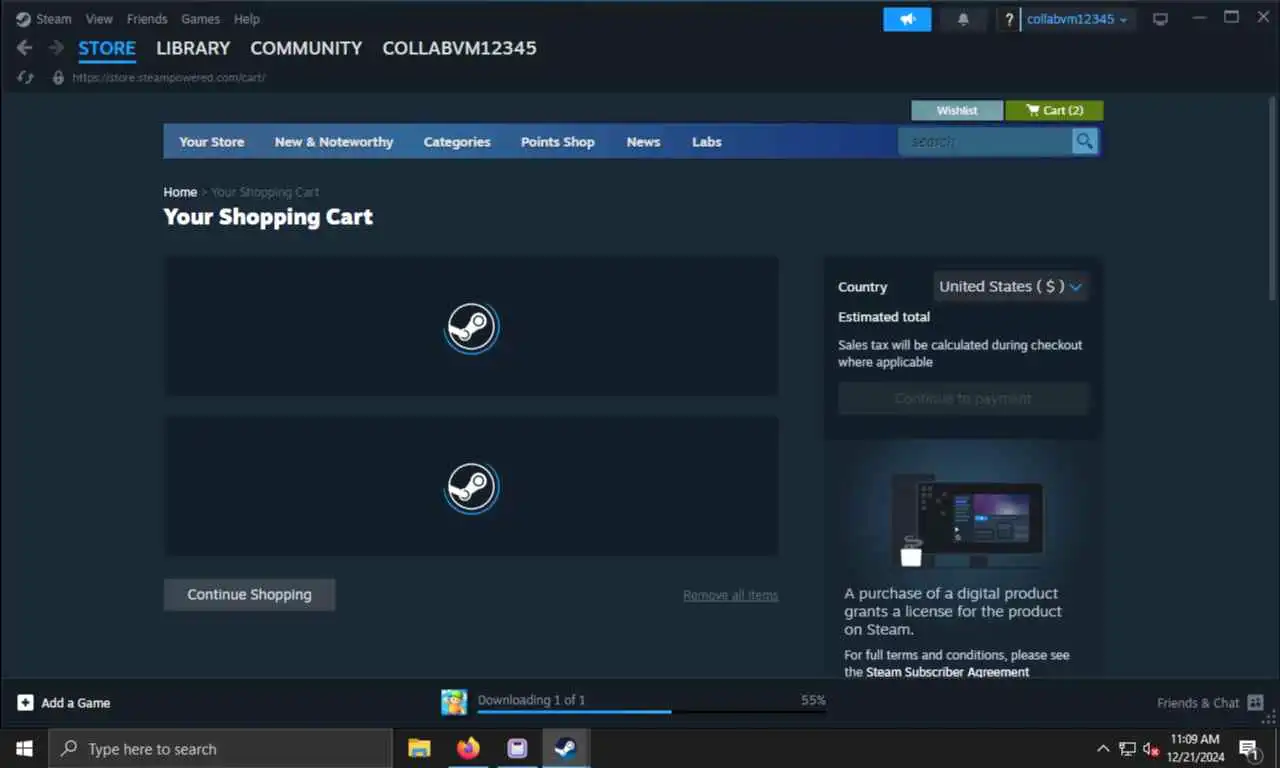Open Labs in the store nav

706,142
